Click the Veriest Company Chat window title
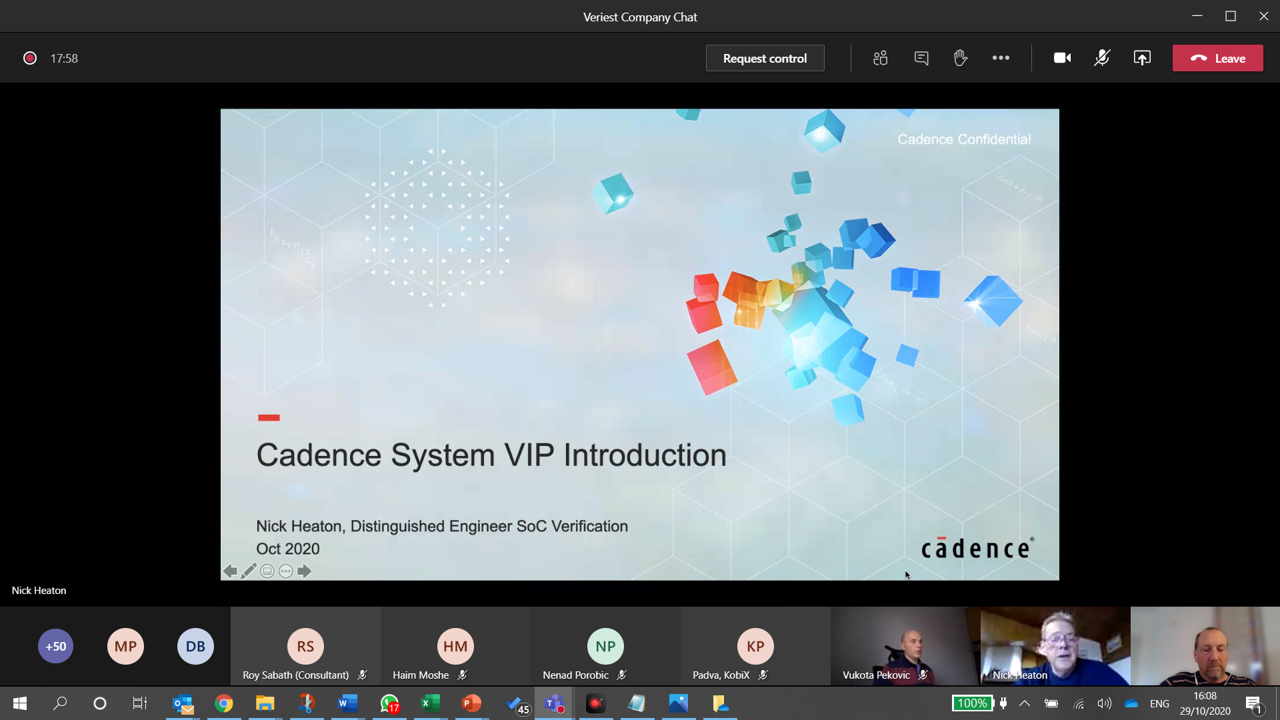The width and height of the screenshot is (1280, 720). 640,17
